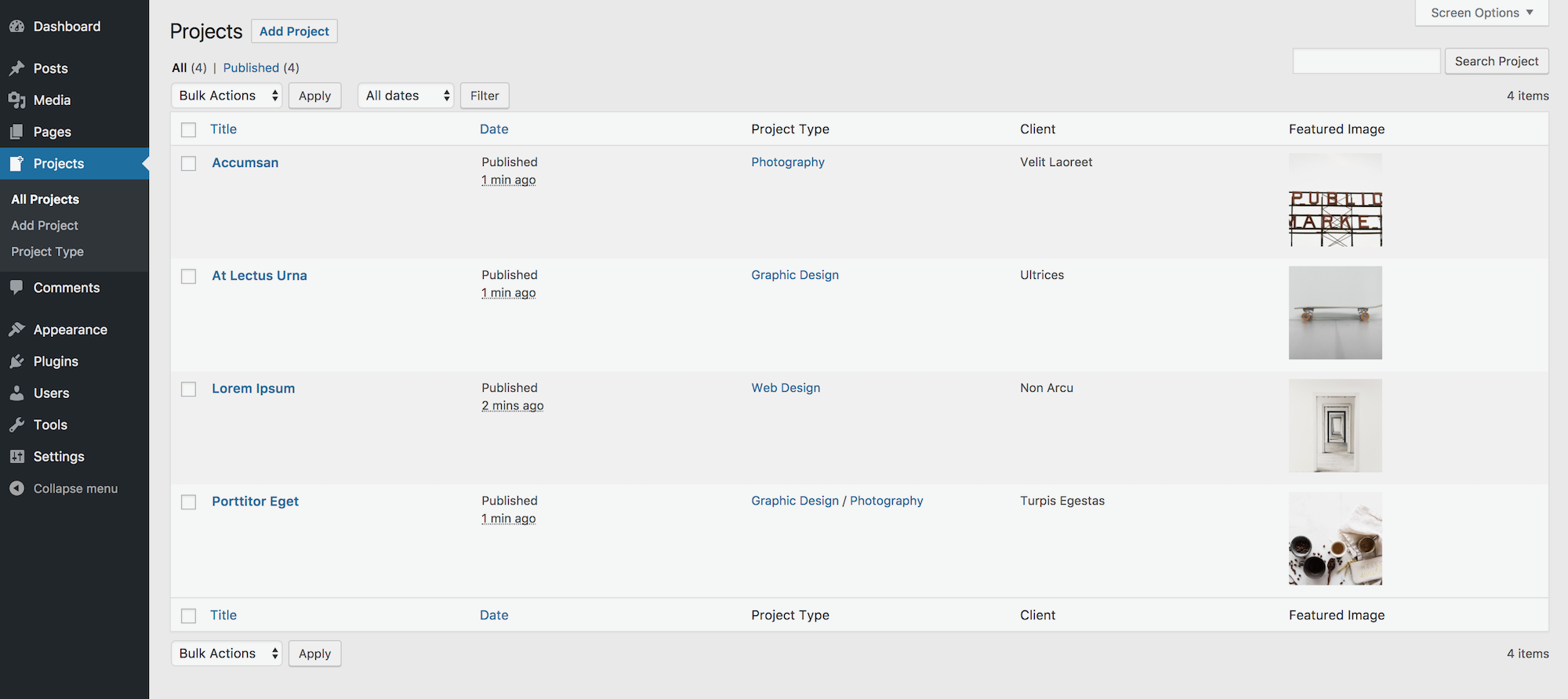Open the top Bulk Actions dropdown
This screenshot has width=1568, height=699.
[227, 96]
